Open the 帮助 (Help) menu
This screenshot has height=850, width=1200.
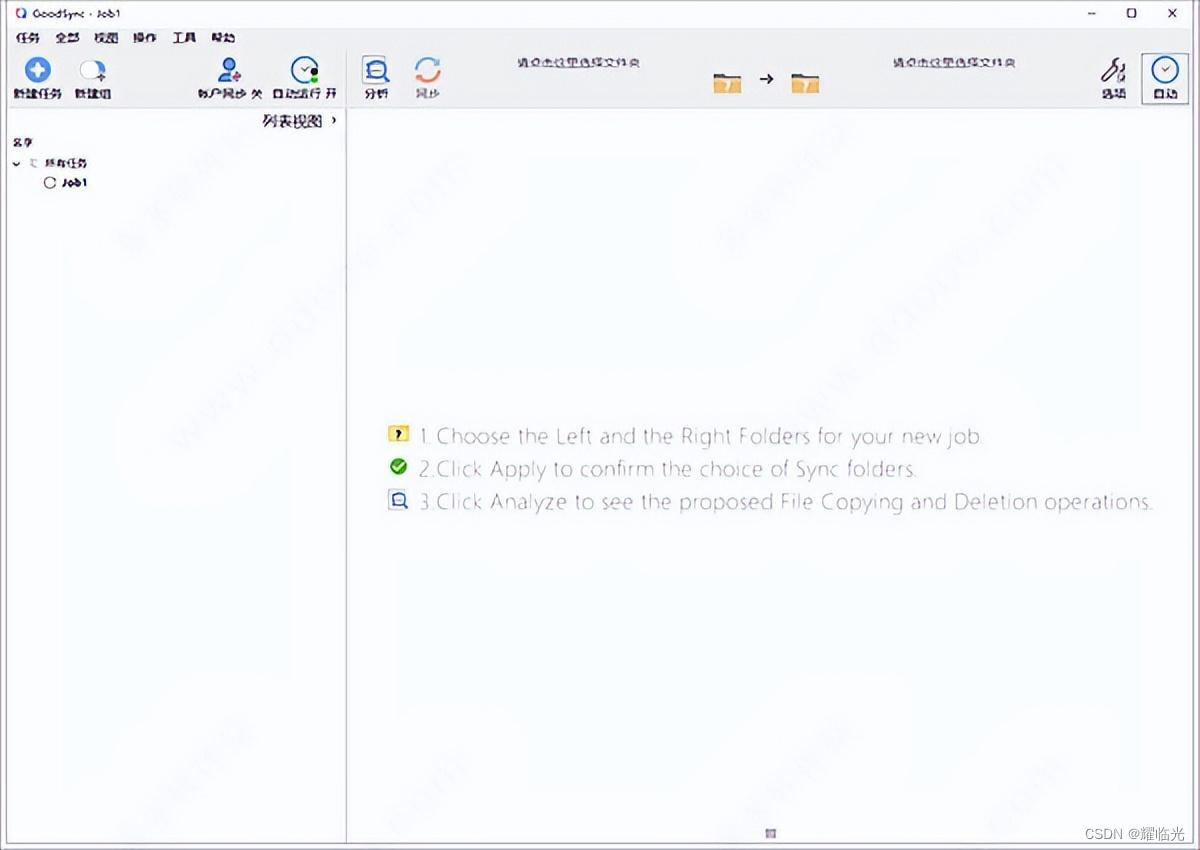click(x=223, y=38)
